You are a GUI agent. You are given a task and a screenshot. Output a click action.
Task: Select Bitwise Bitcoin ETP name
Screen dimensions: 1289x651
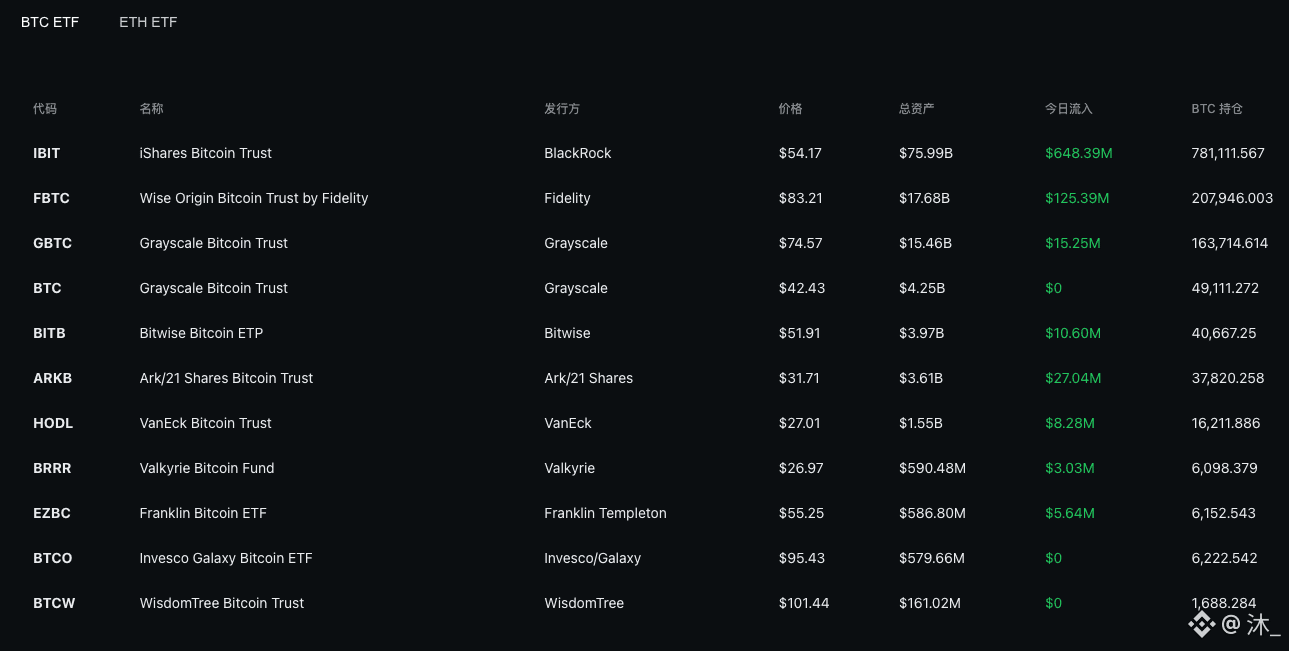[201, 333]
